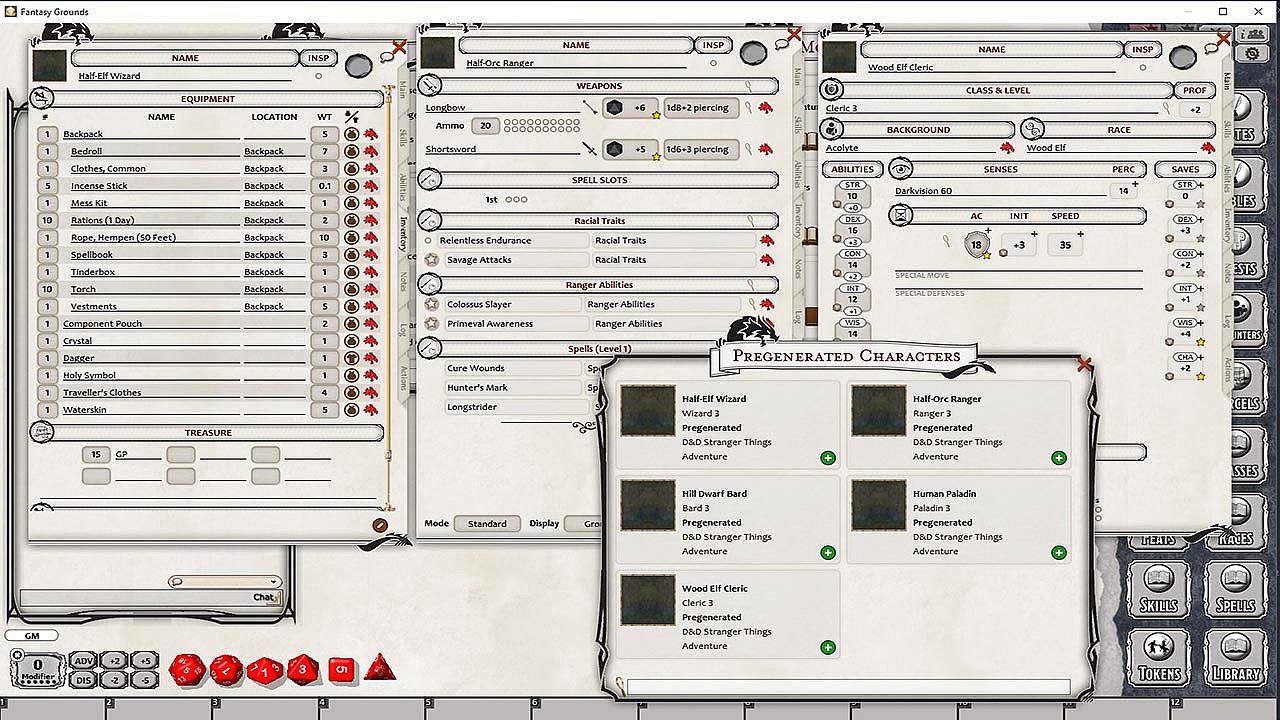Toggle the -5 modifier button
This screenshot has width=1280, height=720.
point(145,680)
